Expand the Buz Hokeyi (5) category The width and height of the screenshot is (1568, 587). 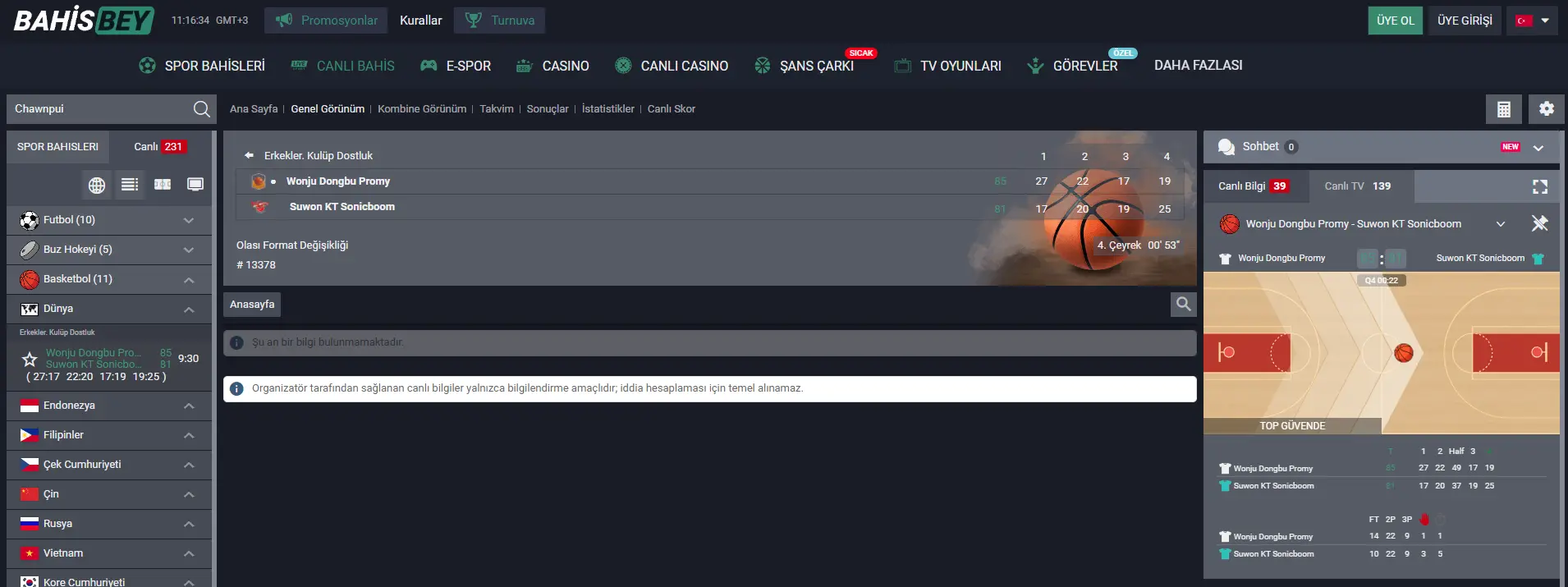(109, 250)
